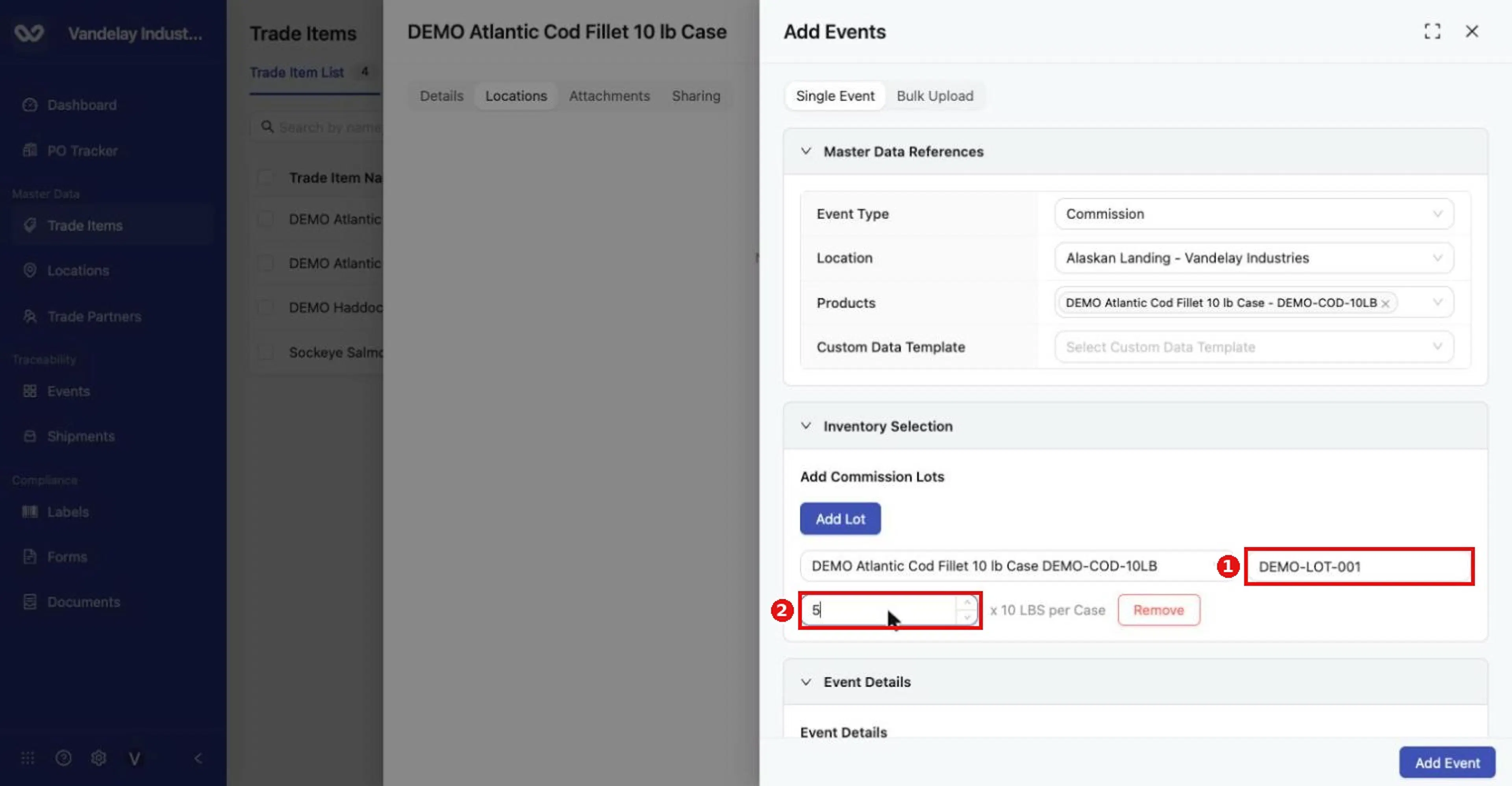This screenshot has height=786, width=1512.
Task: Close the Add Events panel
Action: (1471, 32)
